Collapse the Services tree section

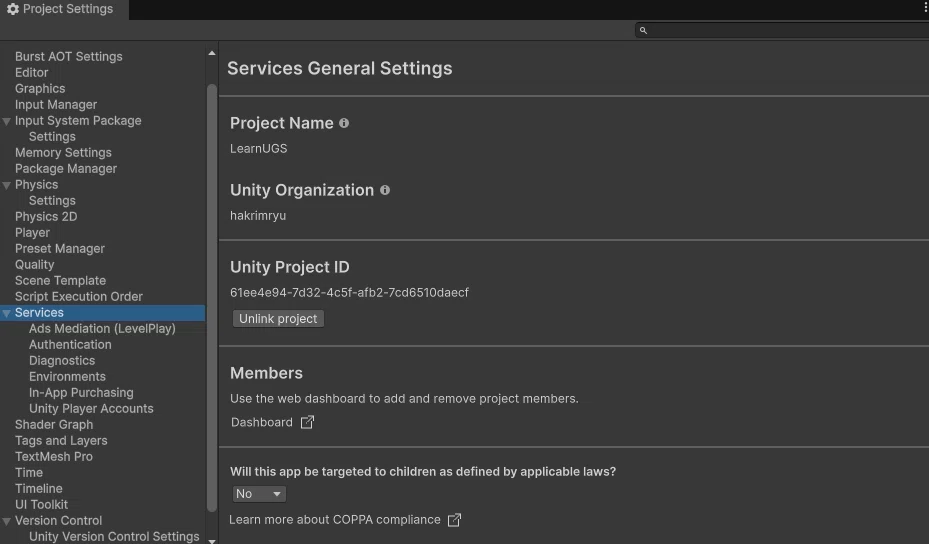click(x=7, y=313)
